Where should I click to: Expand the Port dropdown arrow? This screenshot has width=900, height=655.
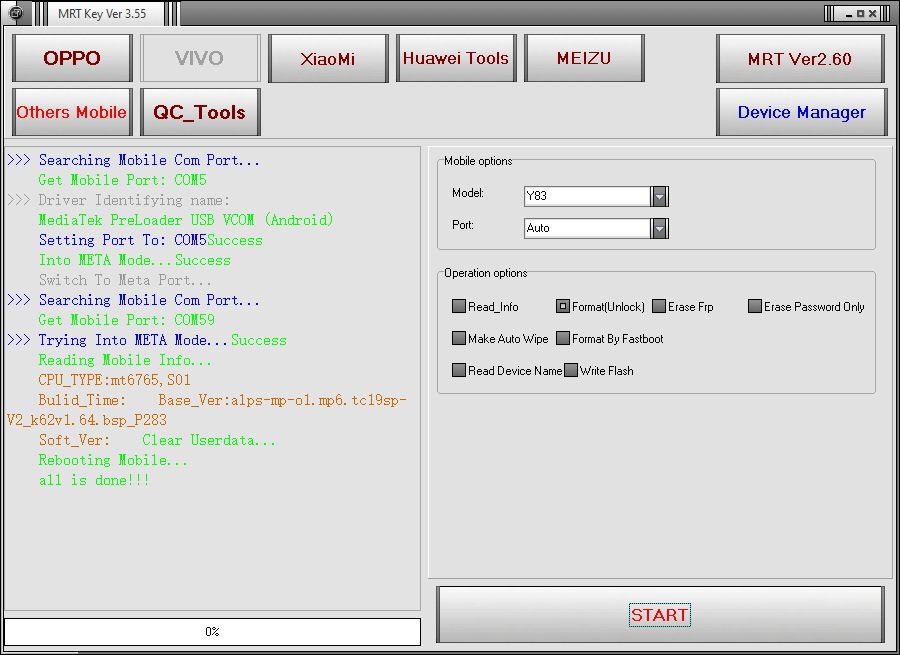click(660, 228)
